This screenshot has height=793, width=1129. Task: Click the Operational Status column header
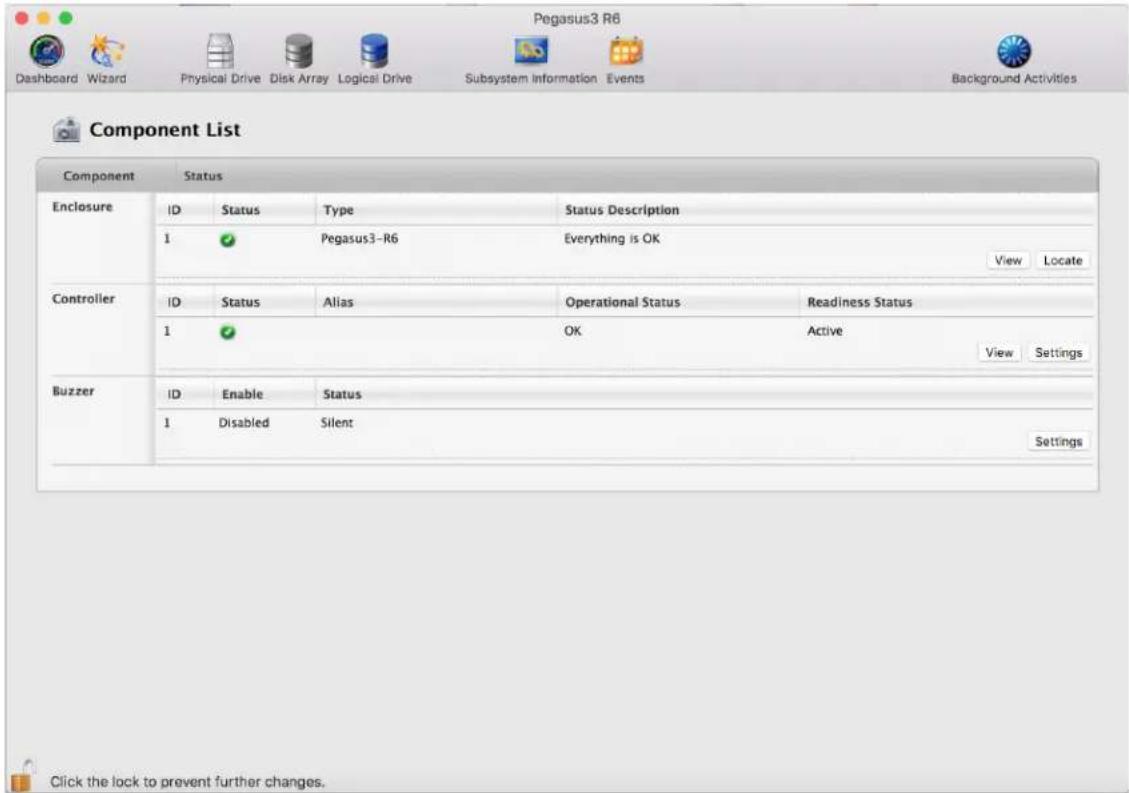point(622,303)
